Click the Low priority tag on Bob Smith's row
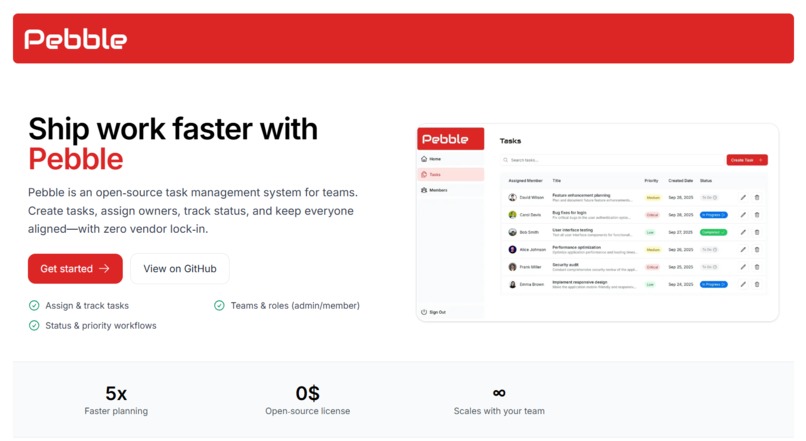Viewport: 806px width, 441px height. click(650, 232)
